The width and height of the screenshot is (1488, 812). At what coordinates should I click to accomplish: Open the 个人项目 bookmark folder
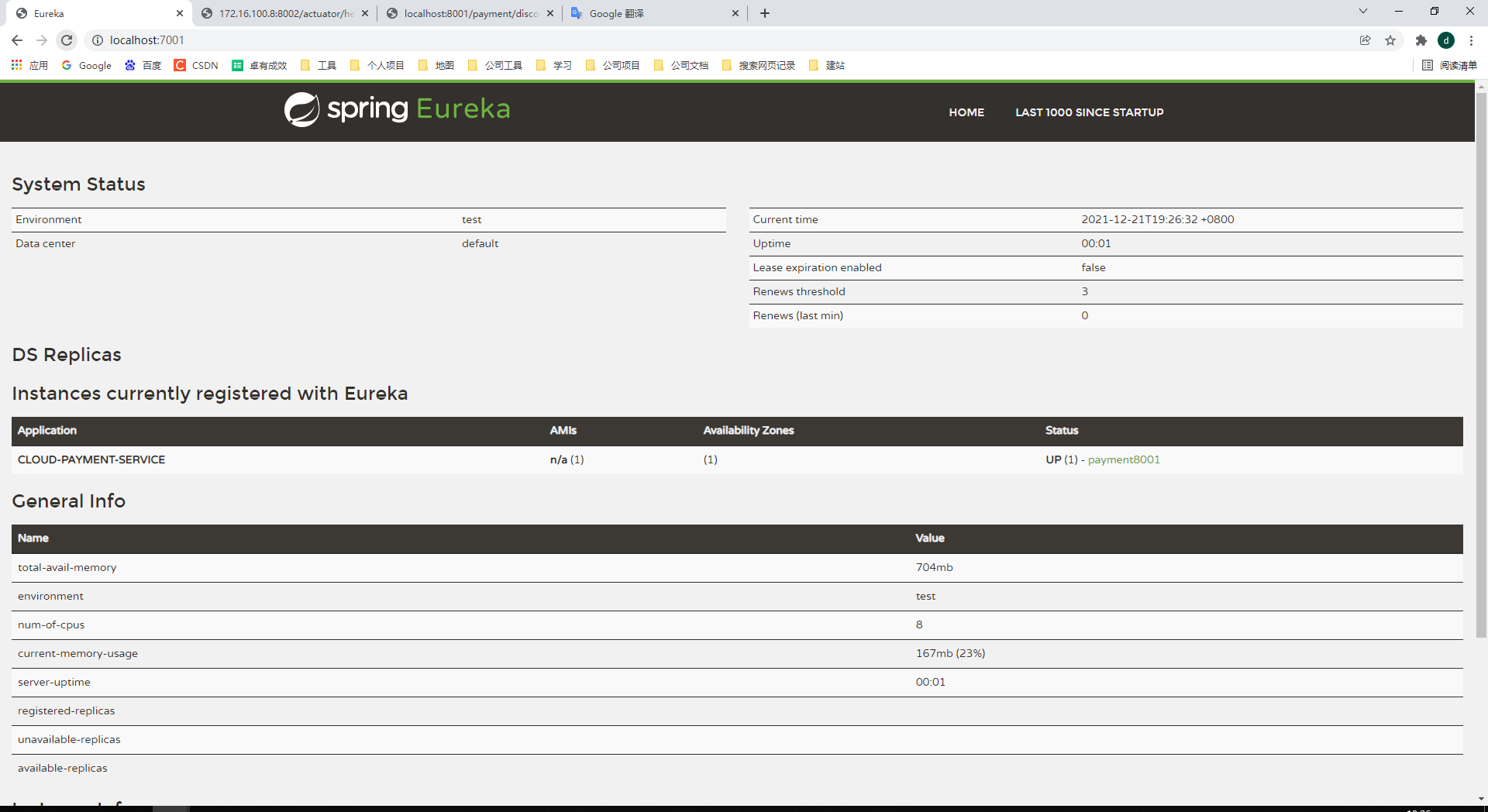[x=377, y=65]
